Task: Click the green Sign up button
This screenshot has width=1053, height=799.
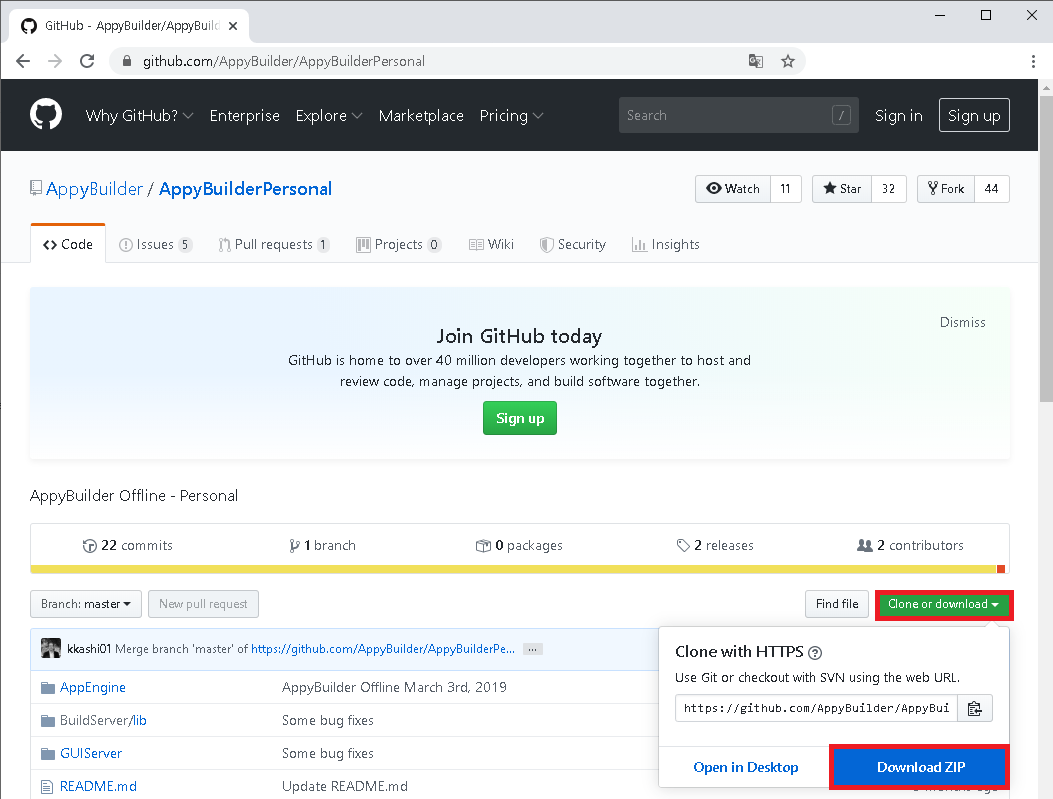Action: click(x=520, y=418)
